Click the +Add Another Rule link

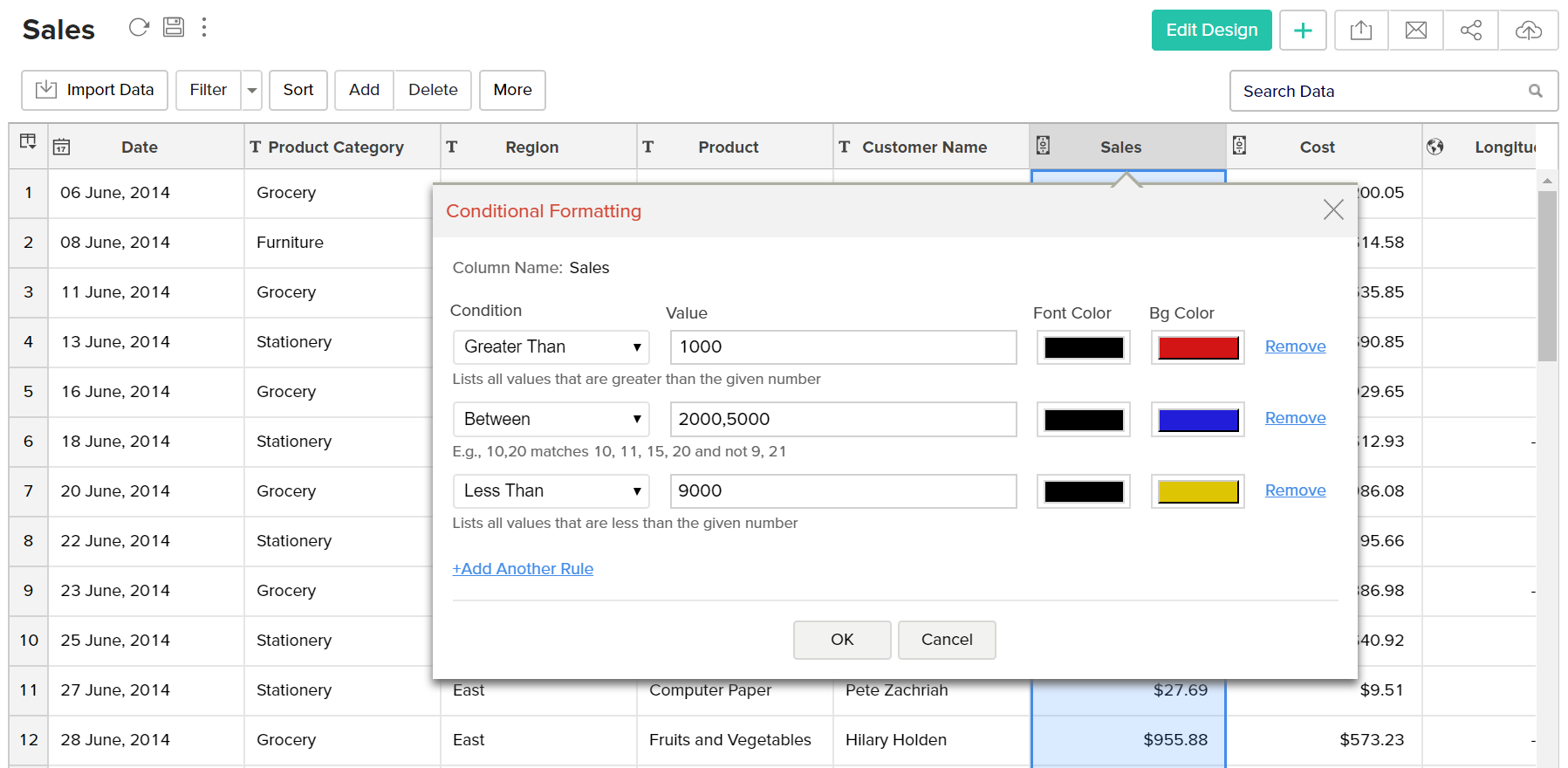click(523, 569)
